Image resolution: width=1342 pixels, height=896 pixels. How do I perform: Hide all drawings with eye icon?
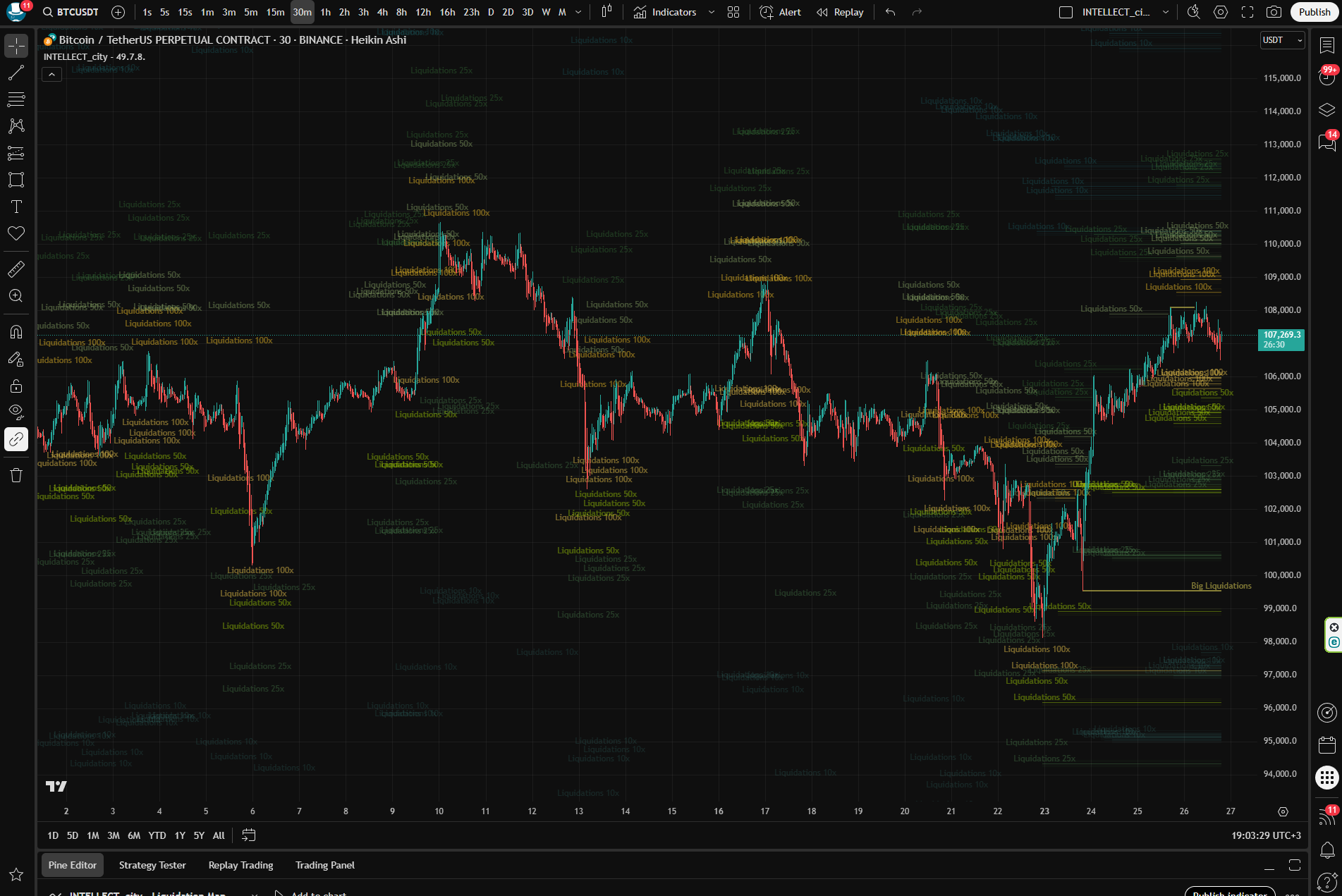[x=16, y=412]
